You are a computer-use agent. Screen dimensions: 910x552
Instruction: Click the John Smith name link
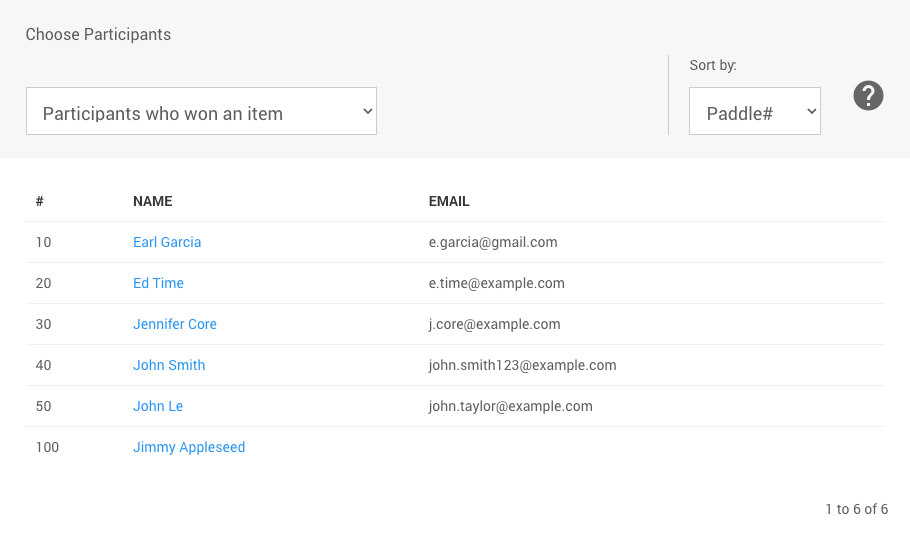169,365
